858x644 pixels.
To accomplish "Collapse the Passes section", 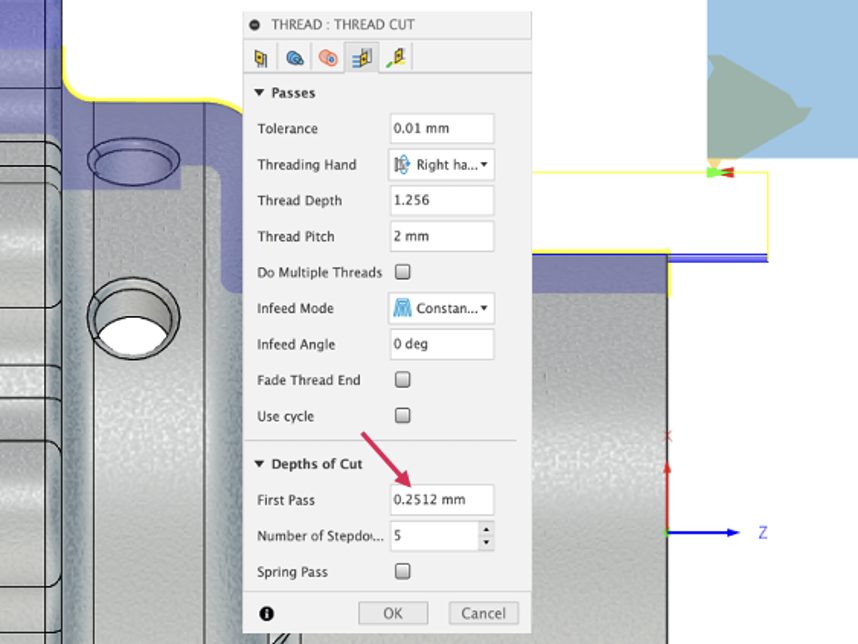I will point(259,92).
